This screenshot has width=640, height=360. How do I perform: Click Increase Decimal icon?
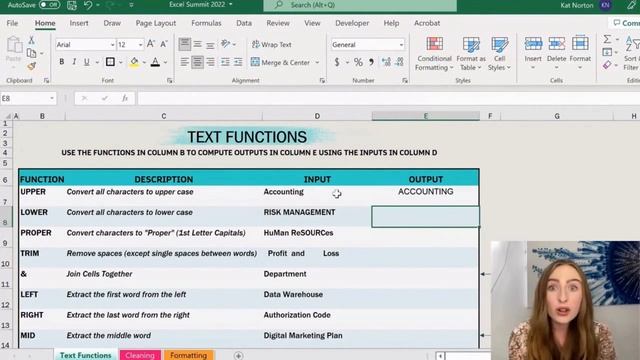pyautogui.click(x=386, y=62)
